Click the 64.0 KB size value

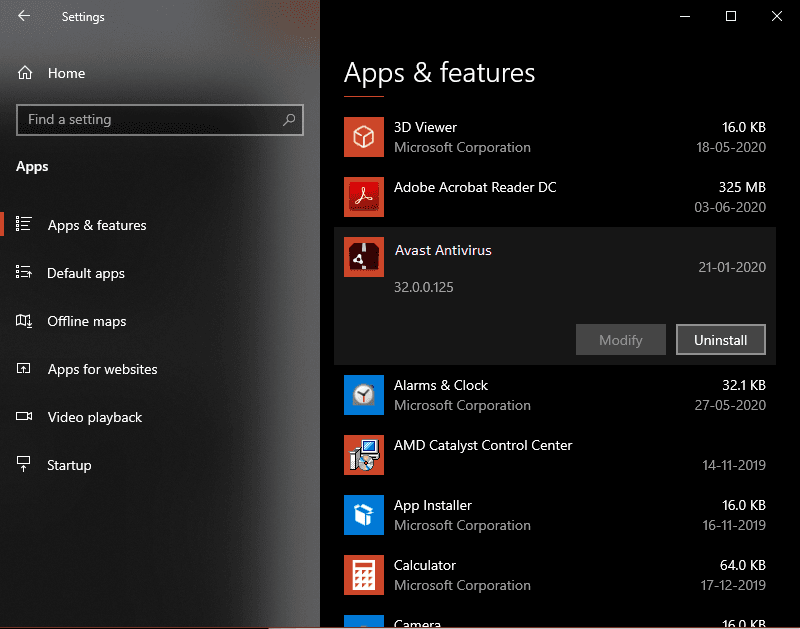pyautogui.click(x=742, y=565)
